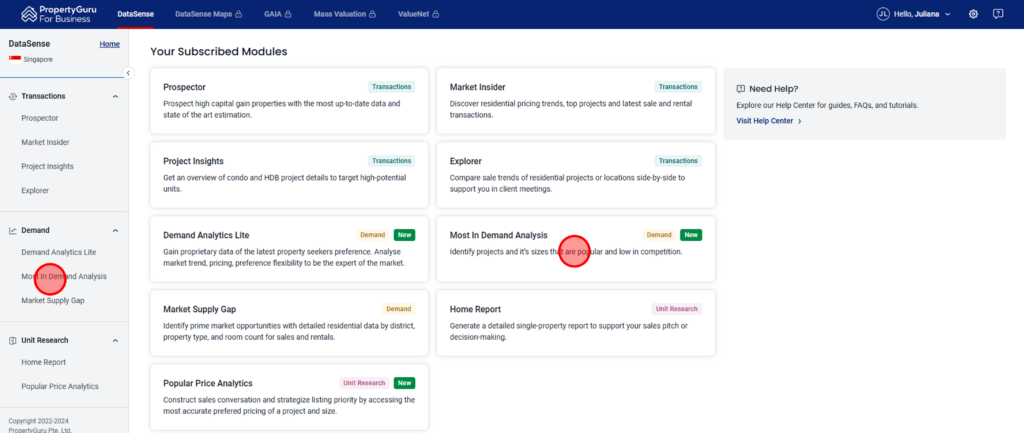Click the lock icon beside DataSense Maps
Image resolution: width=1024 pixels, height=433 pixels.
point(238,14)
